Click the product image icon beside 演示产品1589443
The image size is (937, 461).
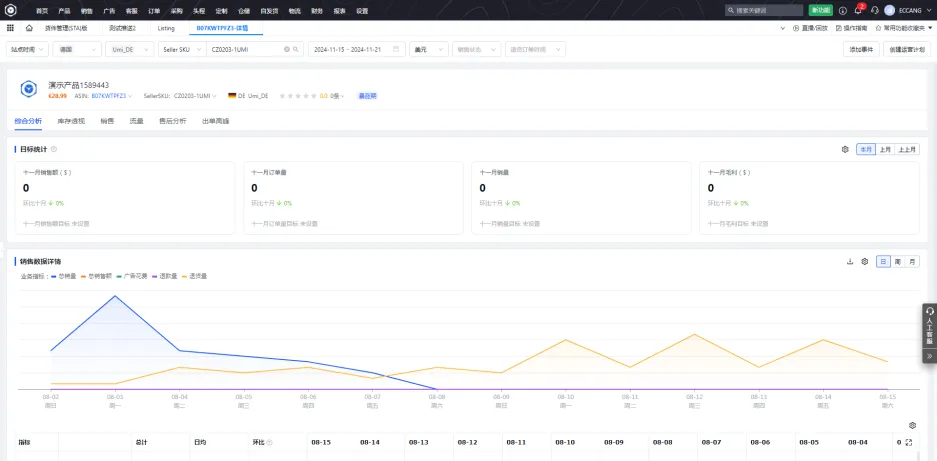[x=29, y=89]
